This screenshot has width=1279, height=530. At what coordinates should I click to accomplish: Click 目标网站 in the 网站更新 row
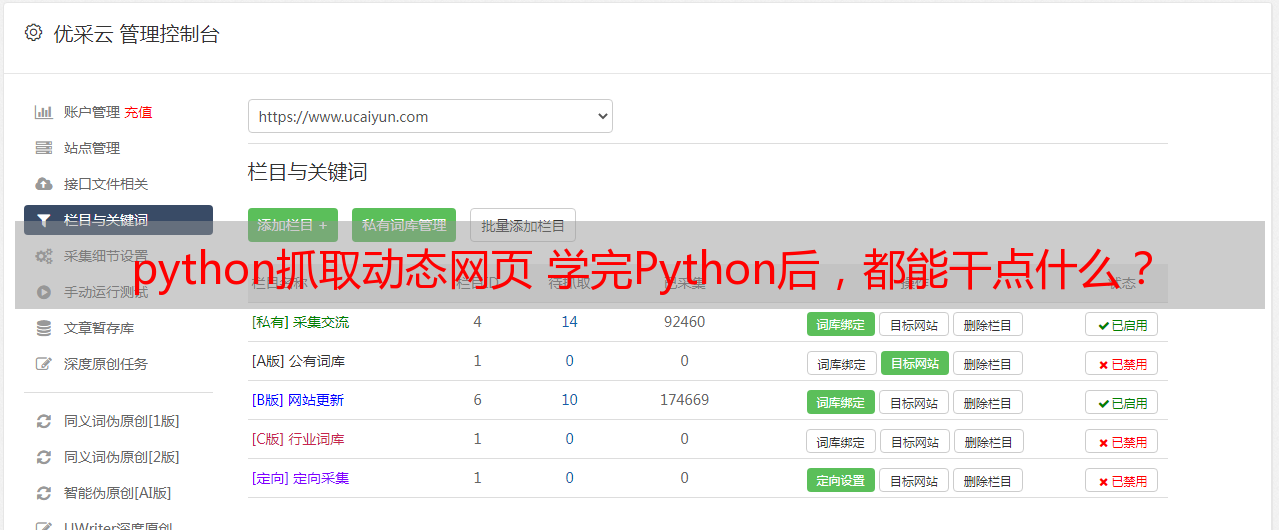[914, 402]
